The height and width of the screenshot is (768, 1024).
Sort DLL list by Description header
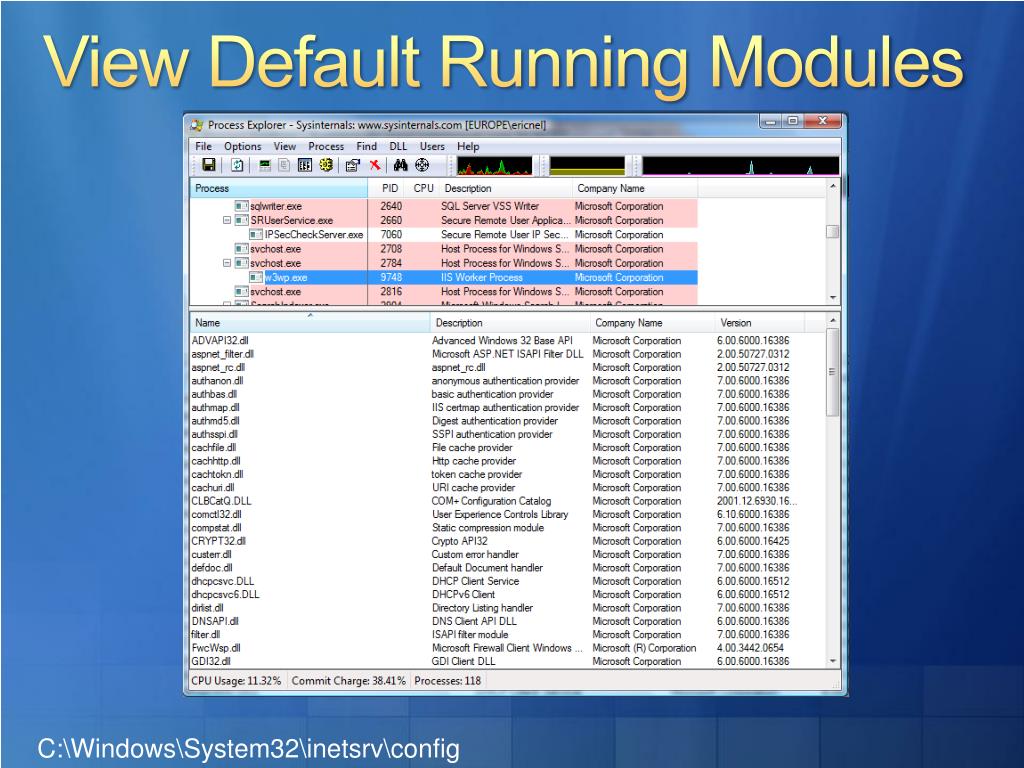pos(509,323)
